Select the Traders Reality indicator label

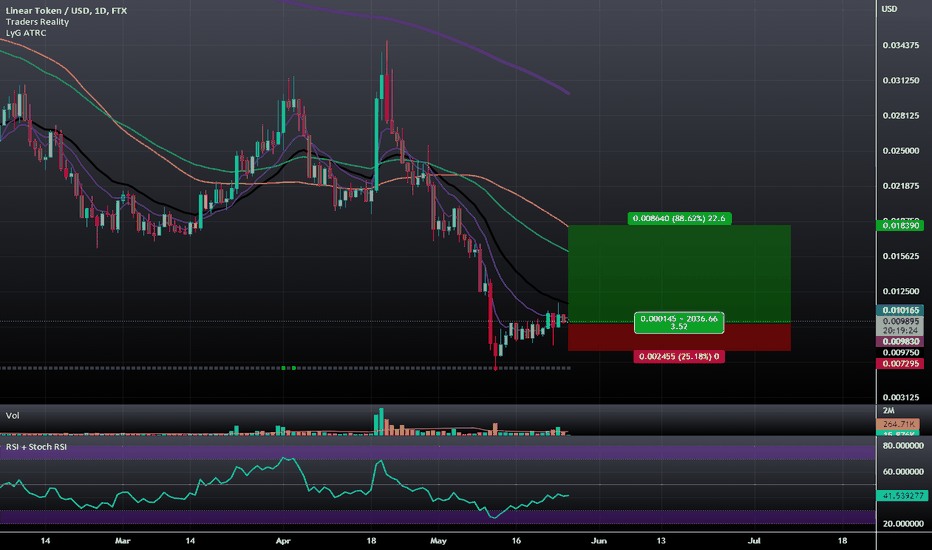(37, 22)
